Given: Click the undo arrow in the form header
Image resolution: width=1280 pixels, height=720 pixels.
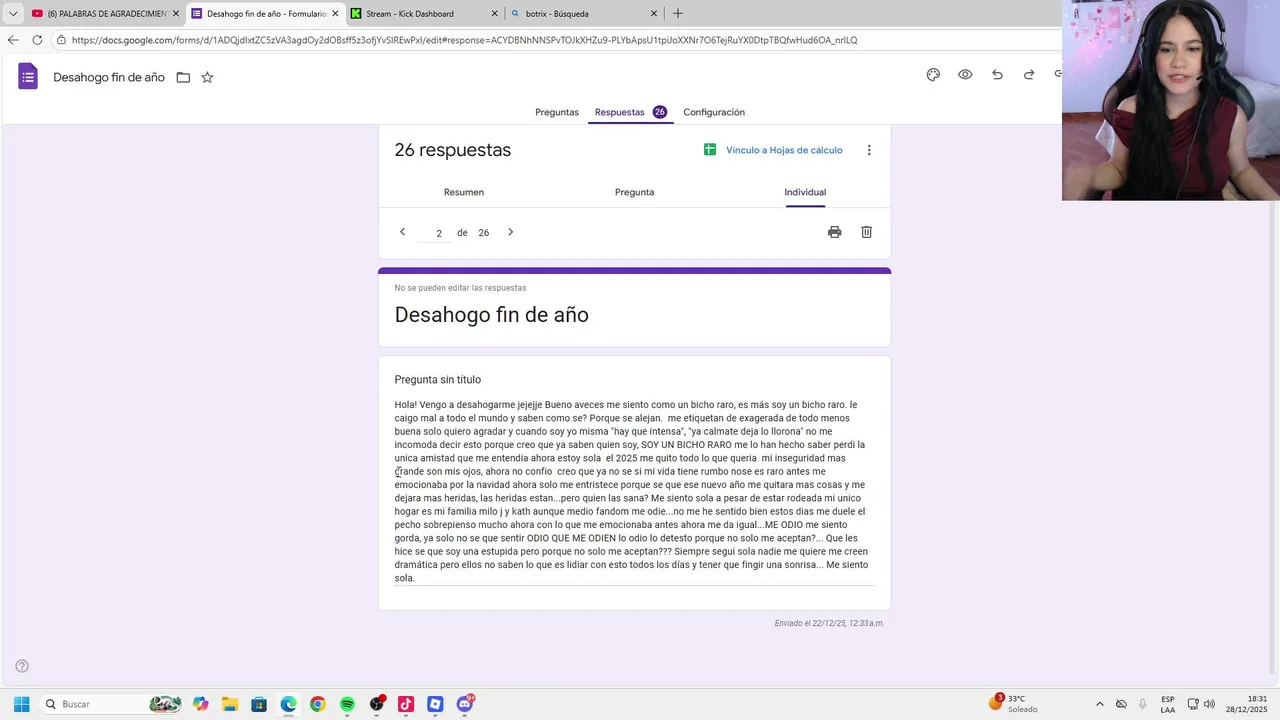Looking at the screenshot, I should [x=997, y=75].
